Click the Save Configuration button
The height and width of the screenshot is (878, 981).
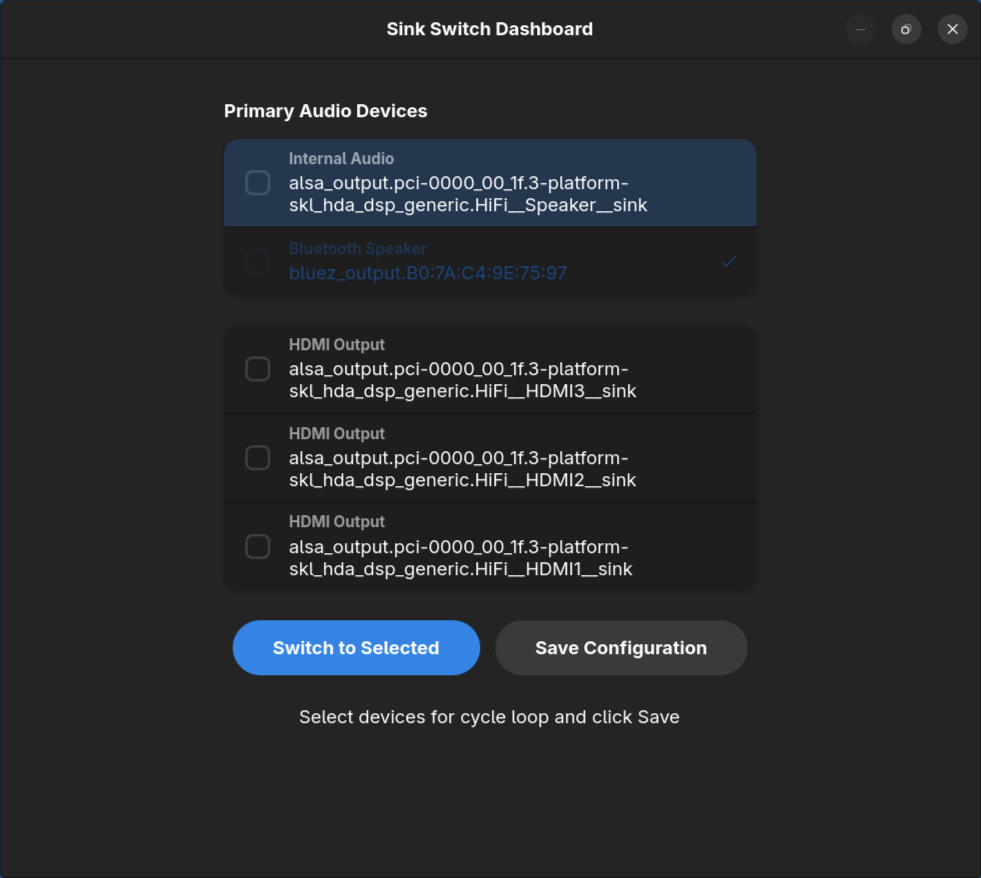coord(620,647)
